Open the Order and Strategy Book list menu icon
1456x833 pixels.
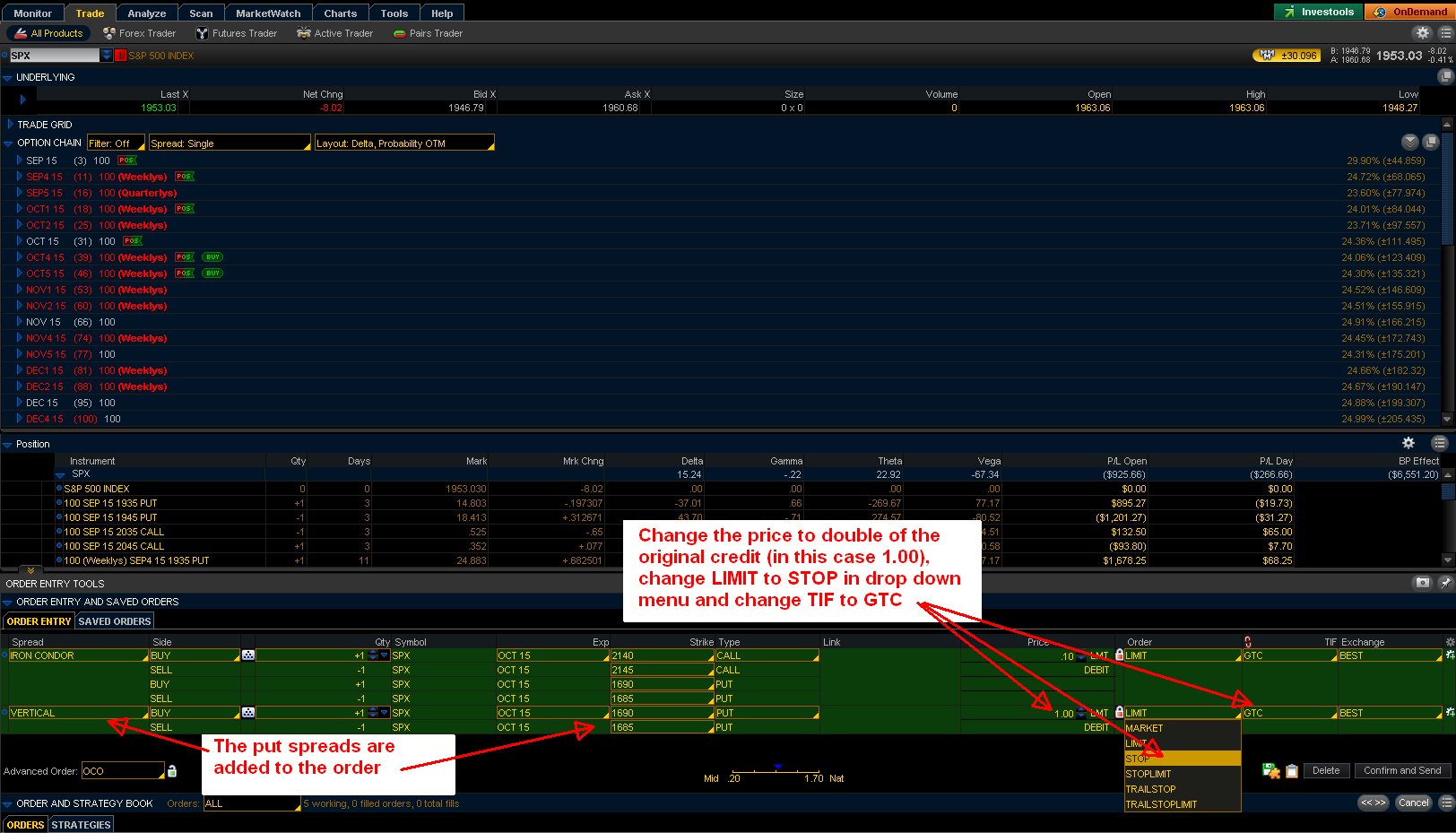(1445, 803)
